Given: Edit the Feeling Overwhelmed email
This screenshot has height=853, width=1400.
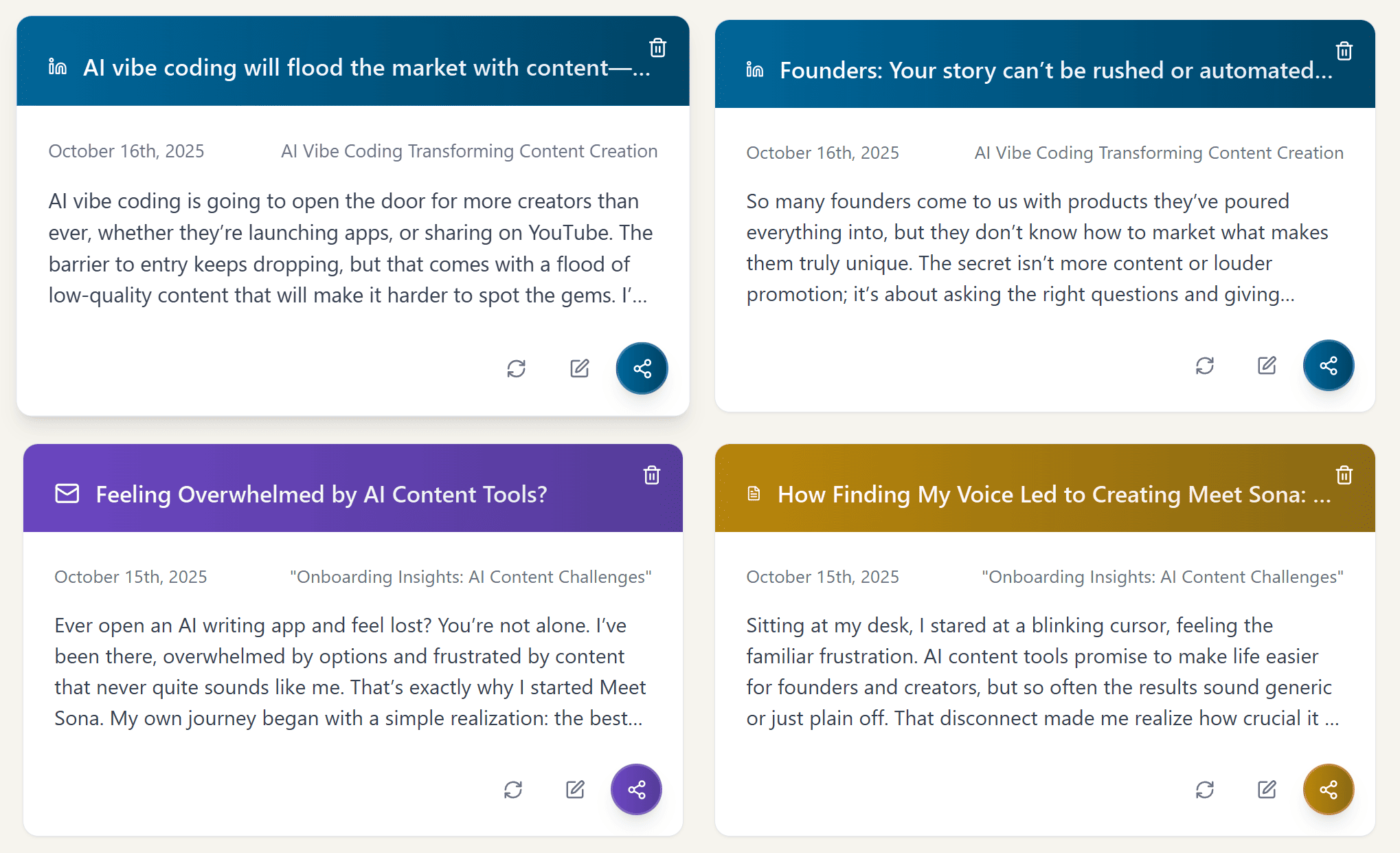Looking at the screenshot, I should click(575, 789).
